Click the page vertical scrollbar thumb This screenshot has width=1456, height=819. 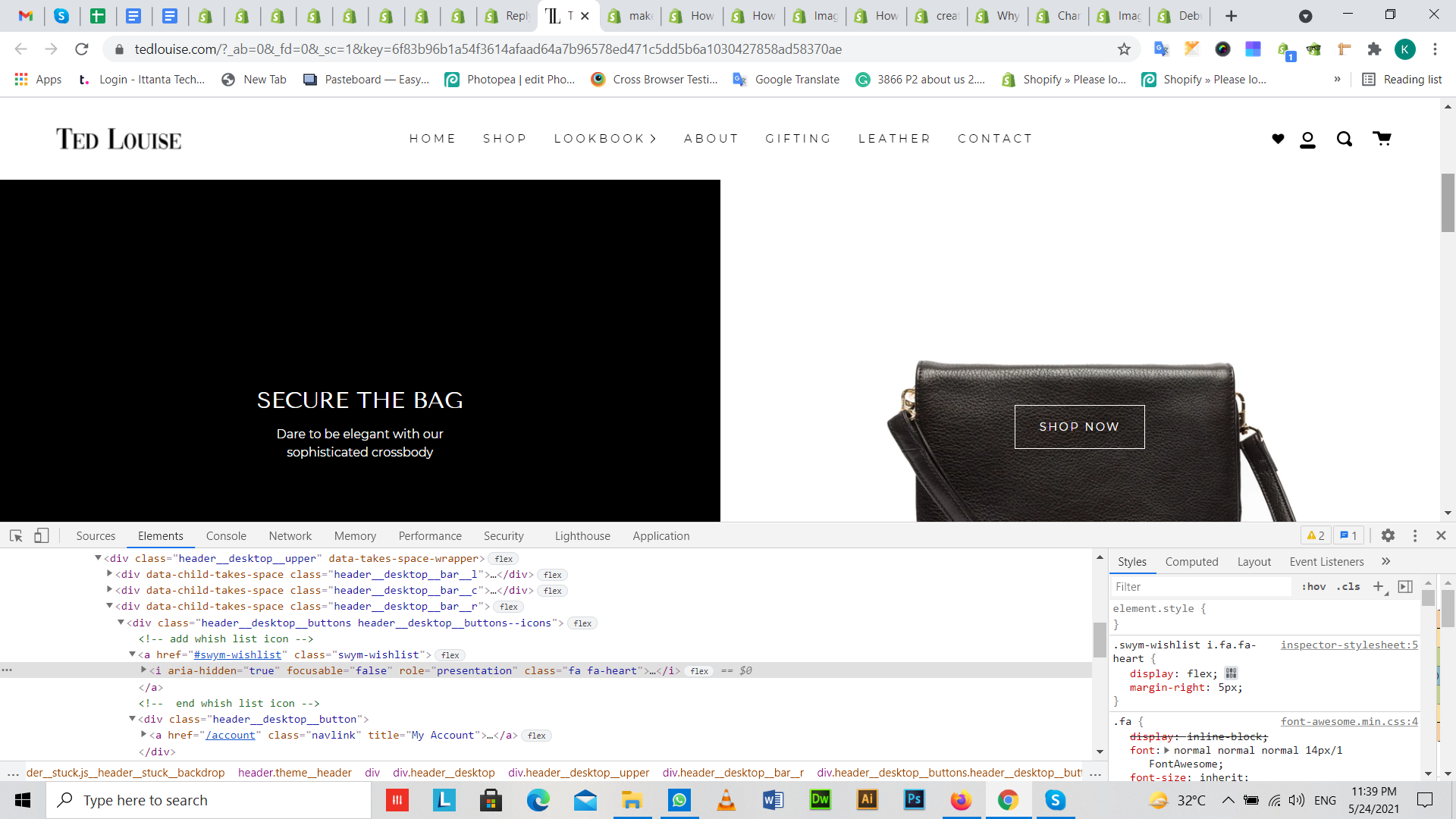[1448, 202]
